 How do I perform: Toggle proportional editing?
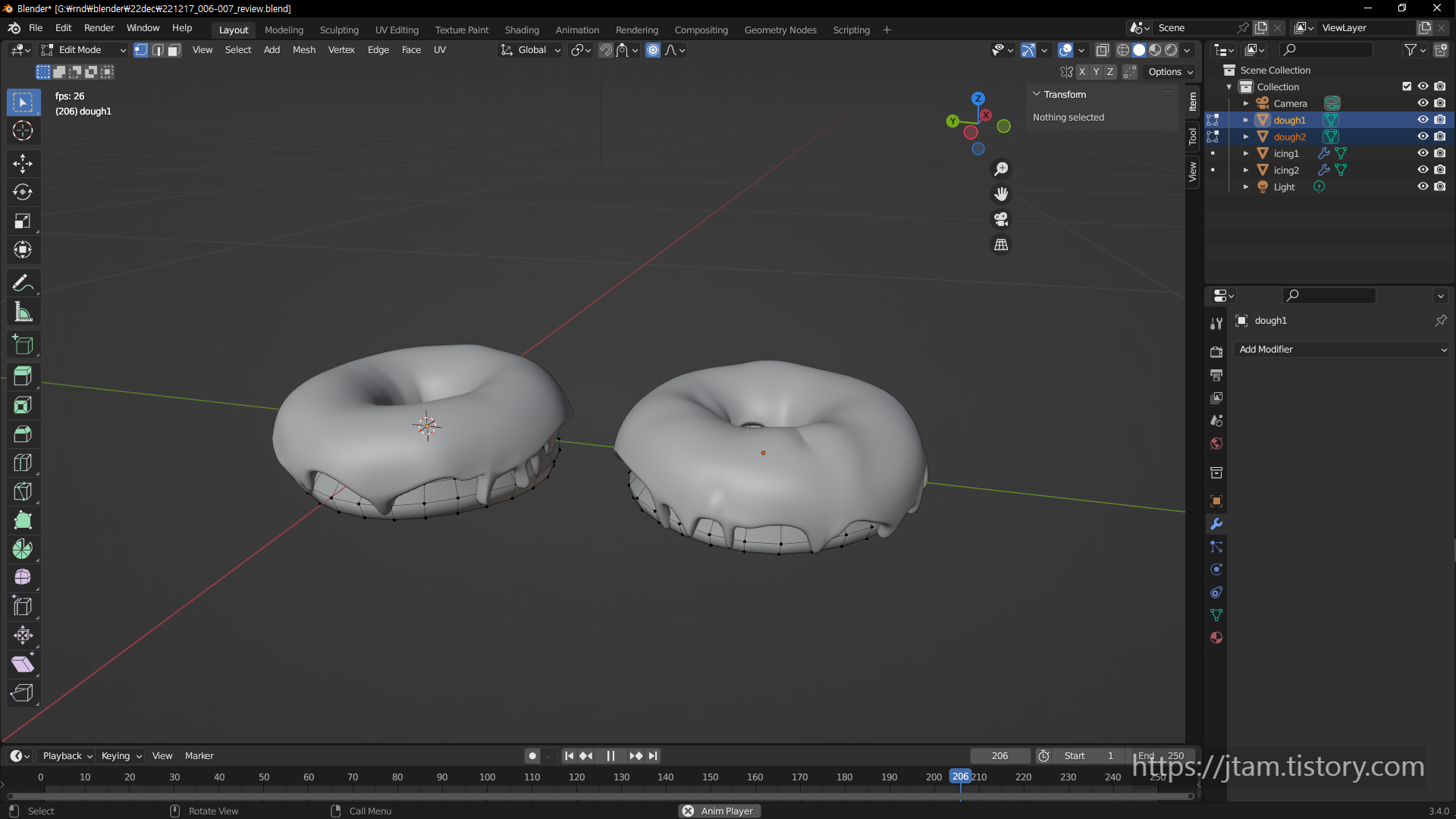point(653,50)
